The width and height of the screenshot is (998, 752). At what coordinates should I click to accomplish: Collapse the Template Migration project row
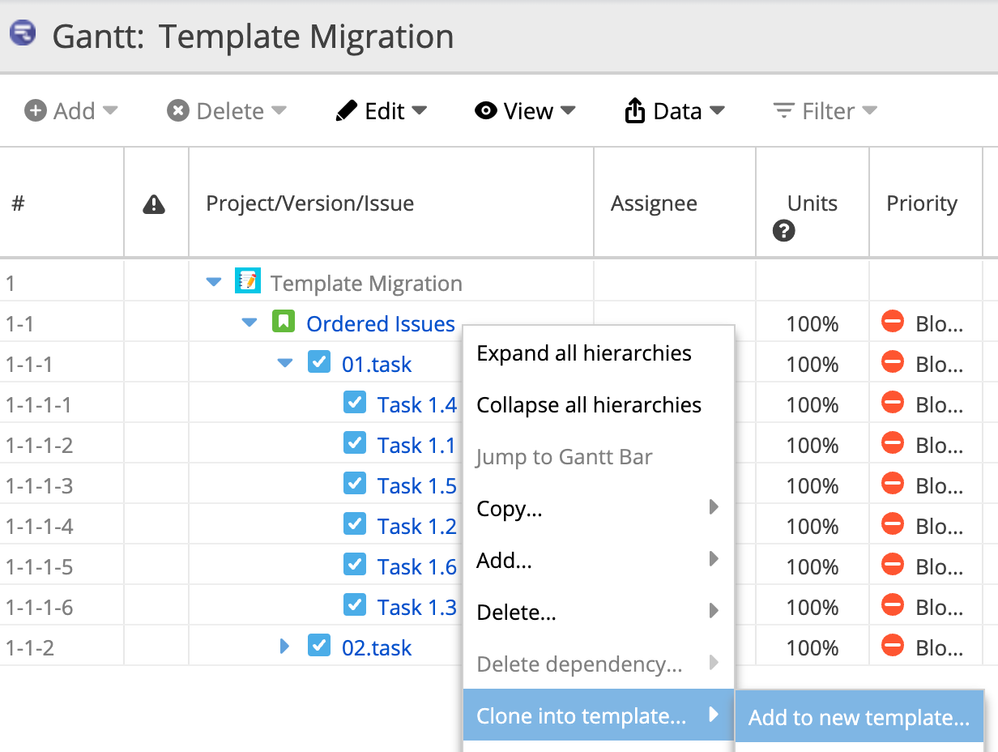214,282
